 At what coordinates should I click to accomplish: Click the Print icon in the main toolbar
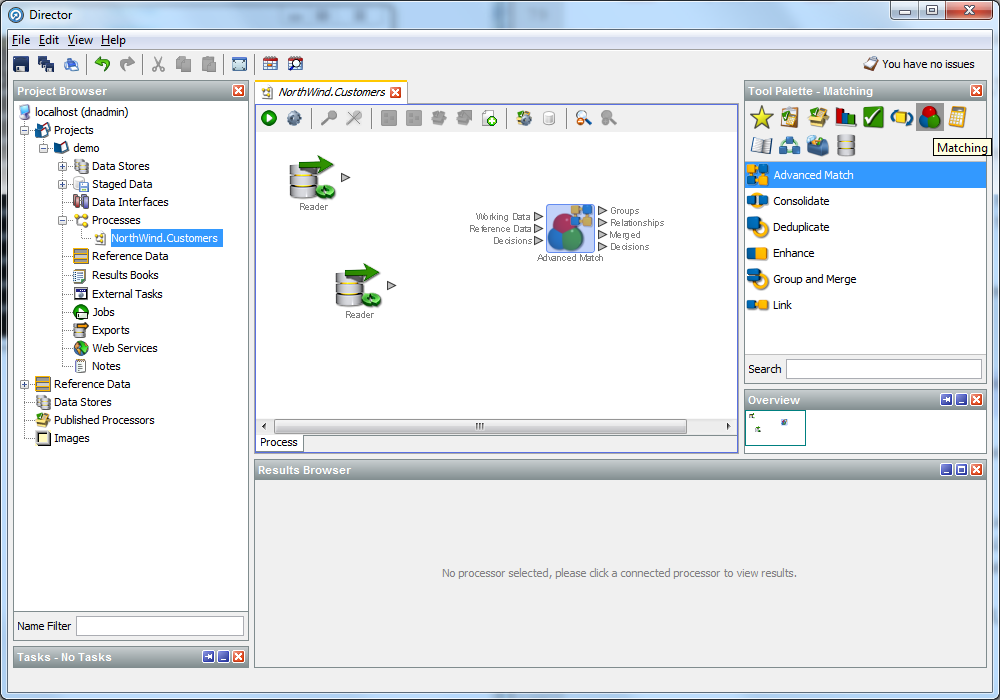pyautogui.click(x=71, y=64)
